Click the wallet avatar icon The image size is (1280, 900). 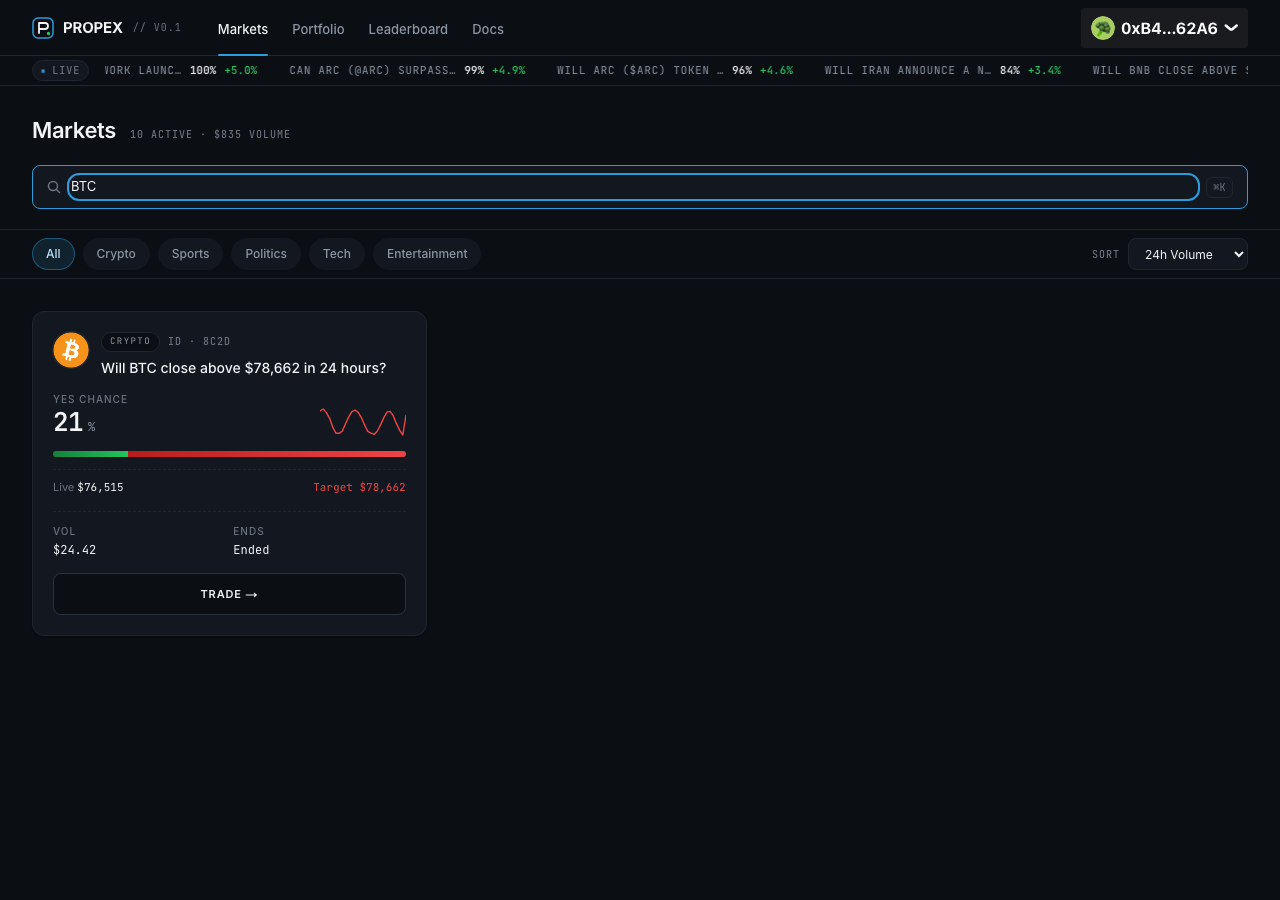coord(1103,28)
